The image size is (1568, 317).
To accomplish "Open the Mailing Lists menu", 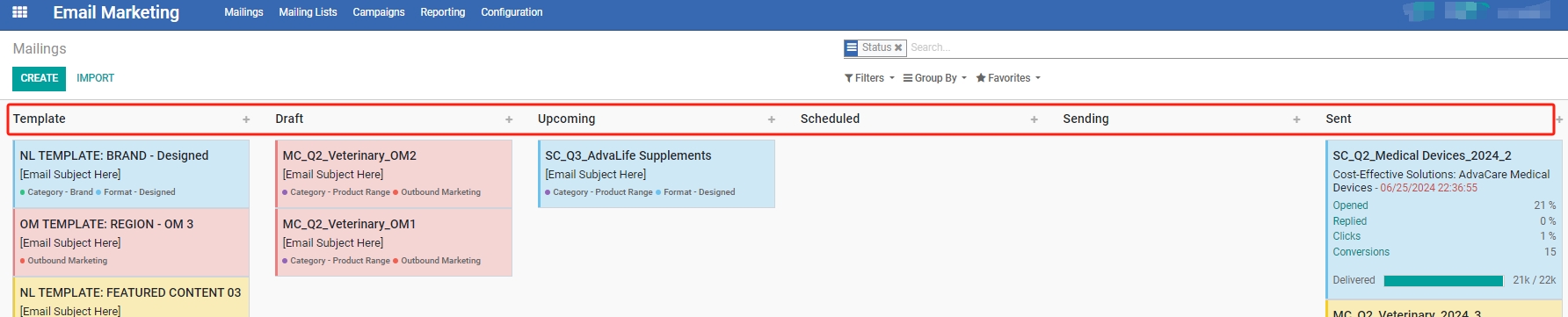I will pyautogui.click(x=308, y=12).
